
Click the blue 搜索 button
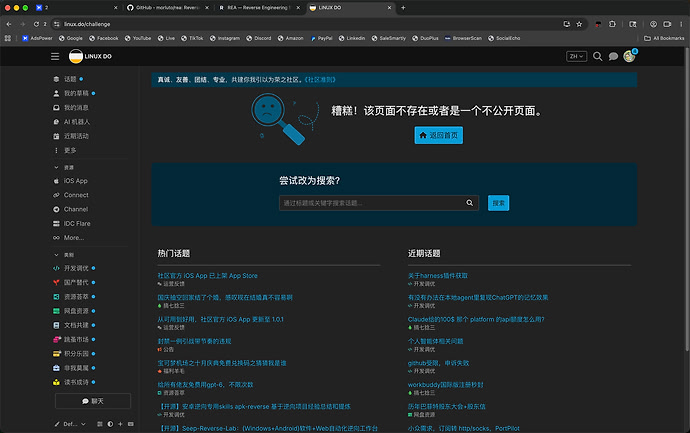click(x=498, y=203)
